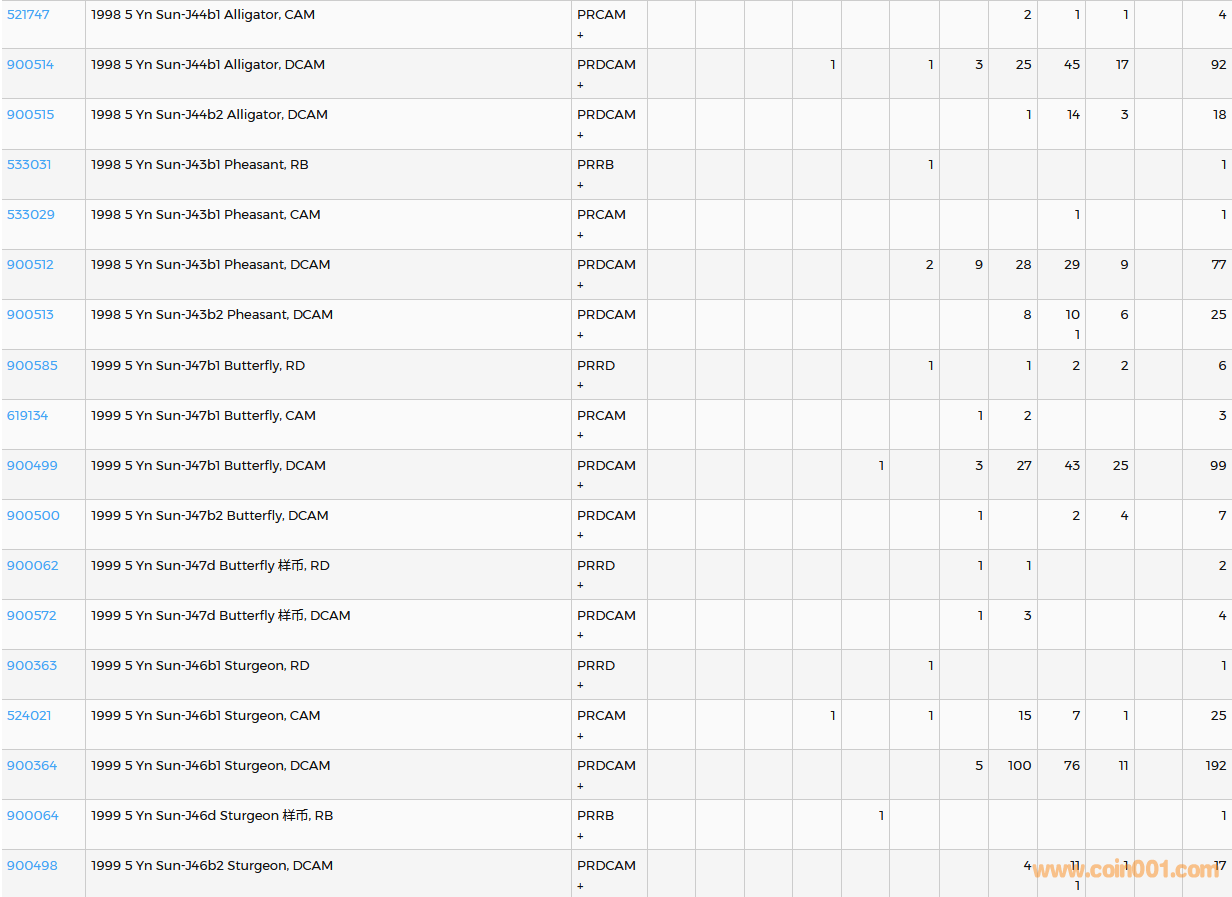Image resolution: width=1232 pixels, height=897 pixels.
Task: Open the 900062 Butterfly sample coin link
Action: [32, 566]
